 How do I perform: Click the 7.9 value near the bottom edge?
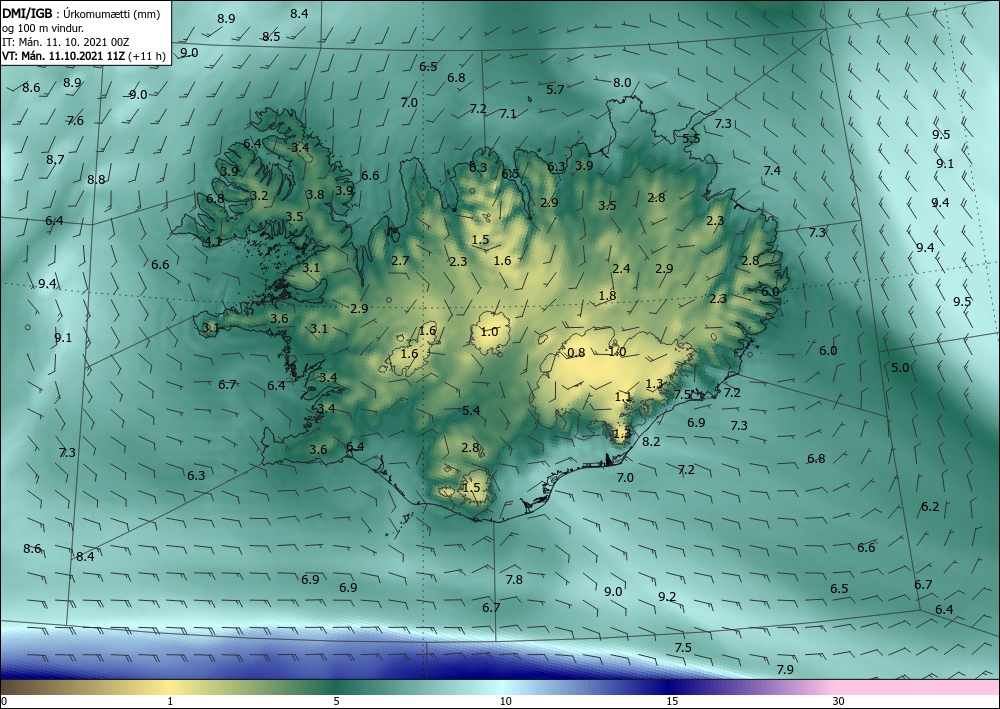coord(786,669)
